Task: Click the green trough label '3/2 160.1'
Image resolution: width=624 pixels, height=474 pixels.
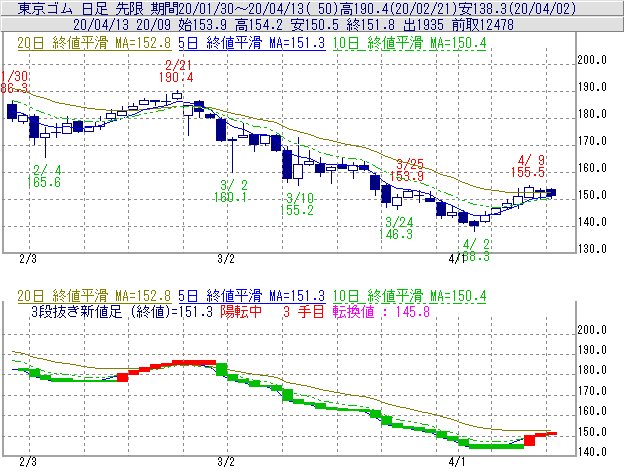Action: [x=230, y=191]
